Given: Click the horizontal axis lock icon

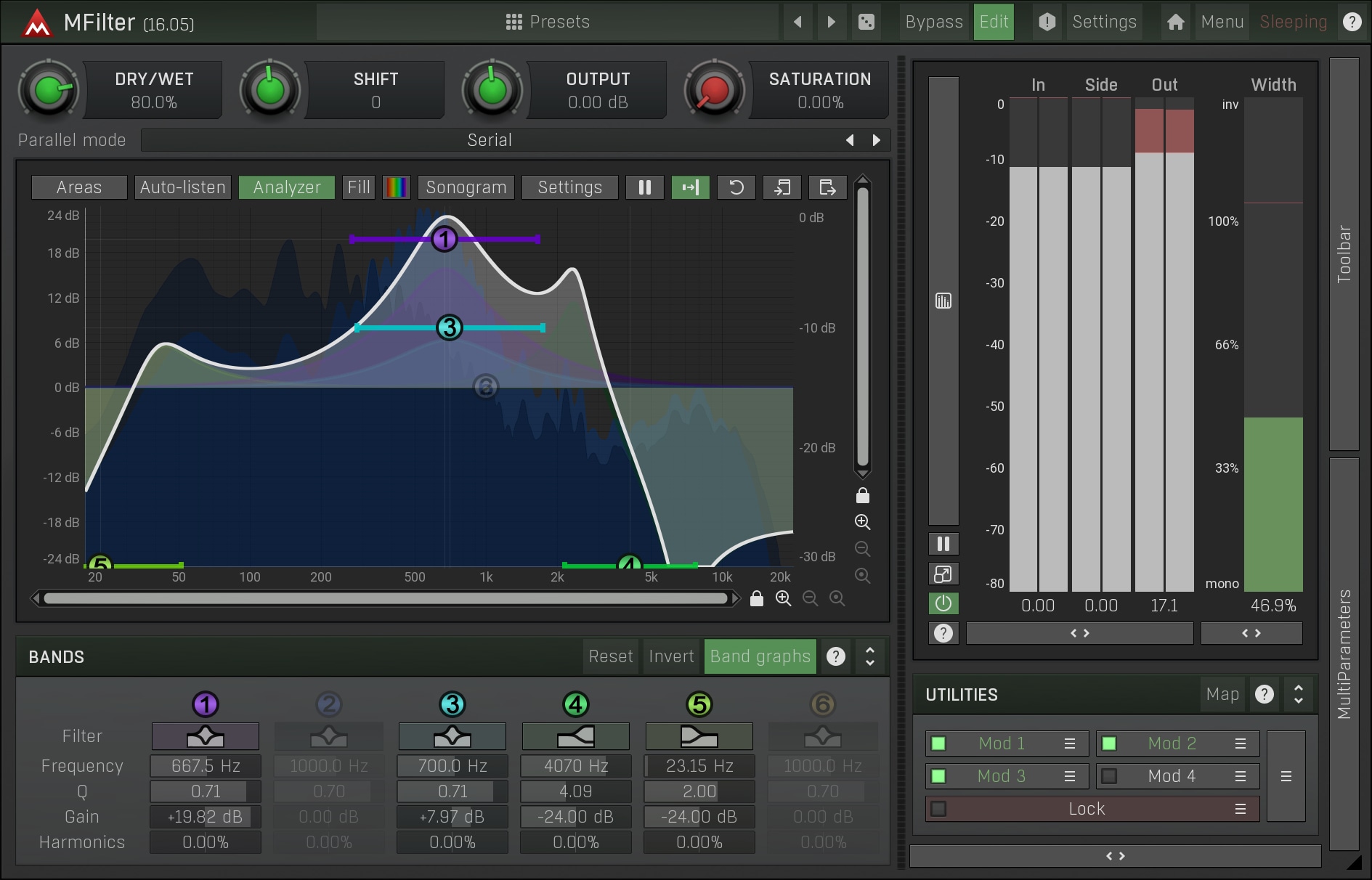Looking at the screenshot, I should click(757, 598).
